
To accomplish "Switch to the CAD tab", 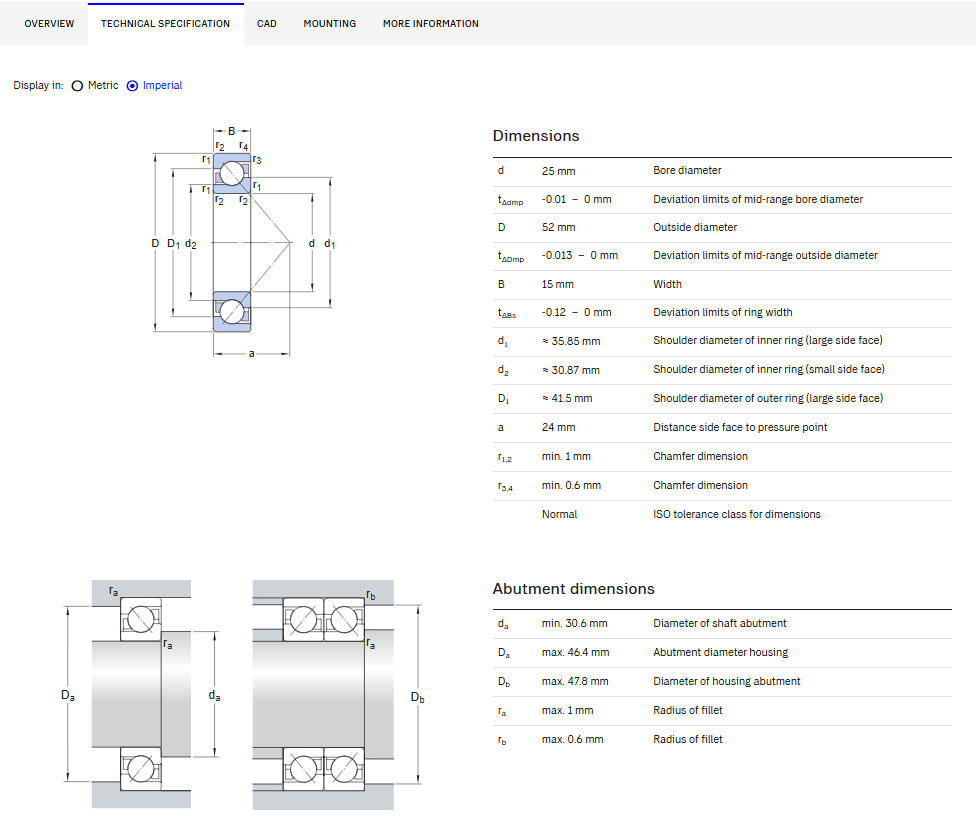I will (266, 24).
